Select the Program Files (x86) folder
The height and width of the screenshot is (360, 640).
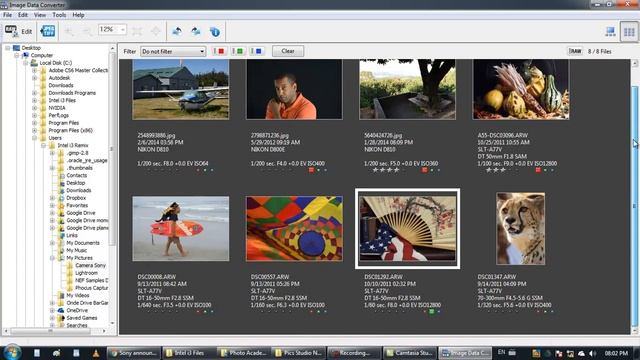70,130
